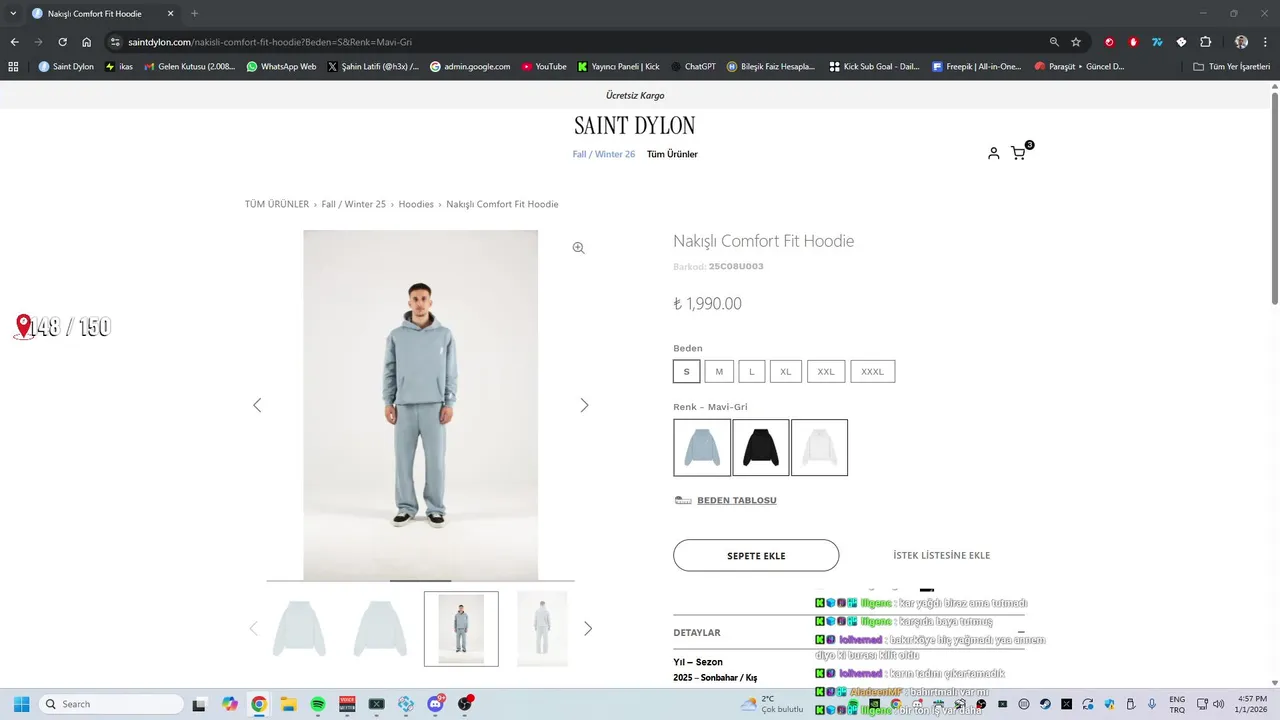Choose the black hoodie color
The width and height of the screenshot is (1280, 720).
pyautogui.click(x=761, y=447)
